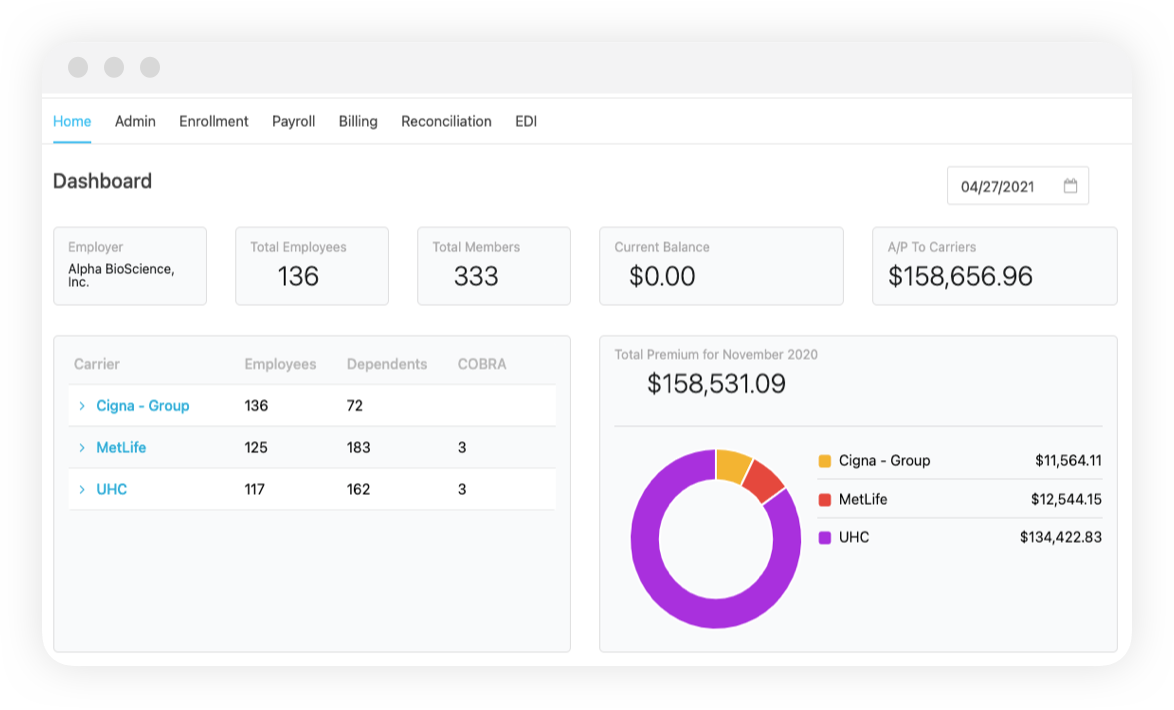Open the Enrollment tab
The image size is (1174, 710).
(213, 121)
